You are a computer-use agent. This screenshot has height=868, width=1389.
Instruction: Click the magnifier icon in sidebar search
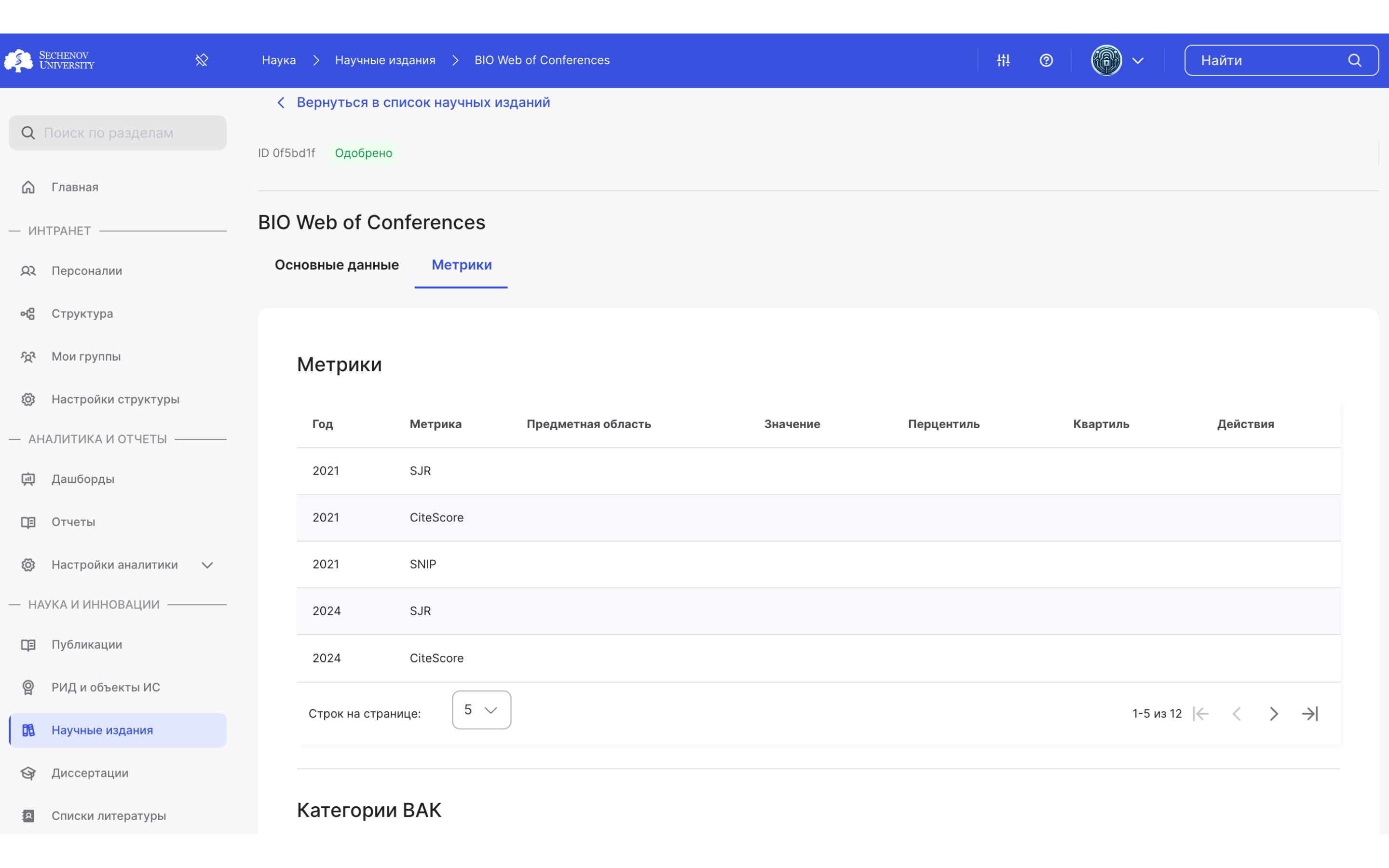tap(27, 133)
